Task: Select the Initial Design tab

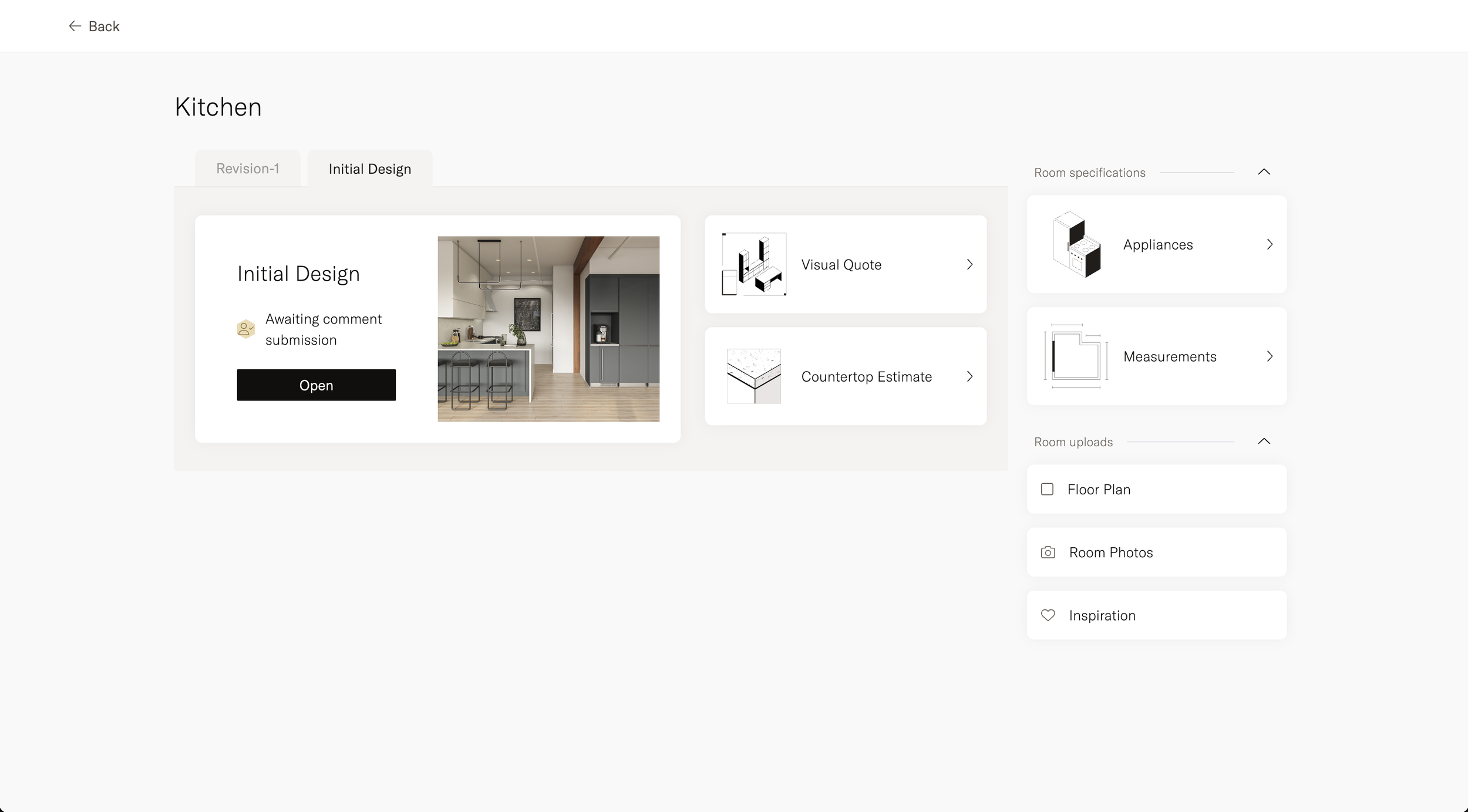Action: [x=369, y=169]
